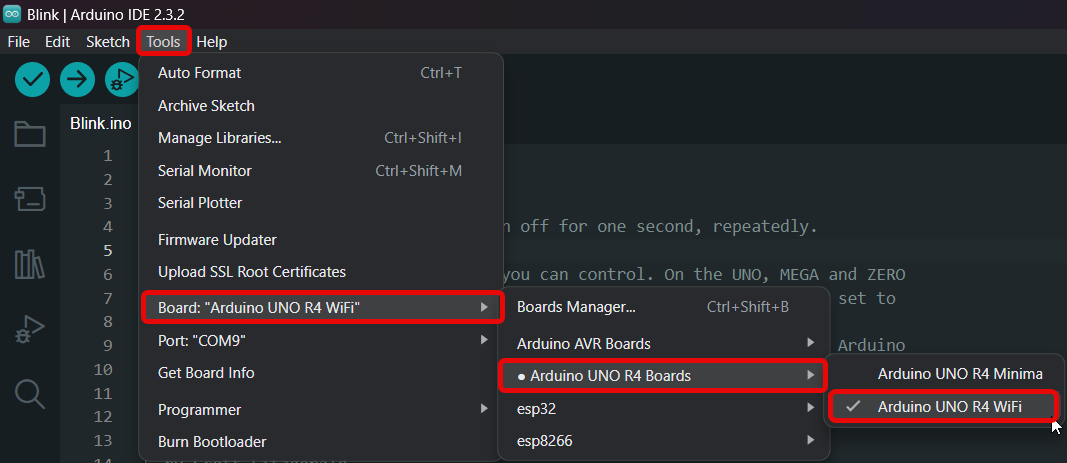Viewport: 1067px width, 463px height.
Task: Select the checked Arduino UNO R4 WiFi board
Action: click(945, 406)
